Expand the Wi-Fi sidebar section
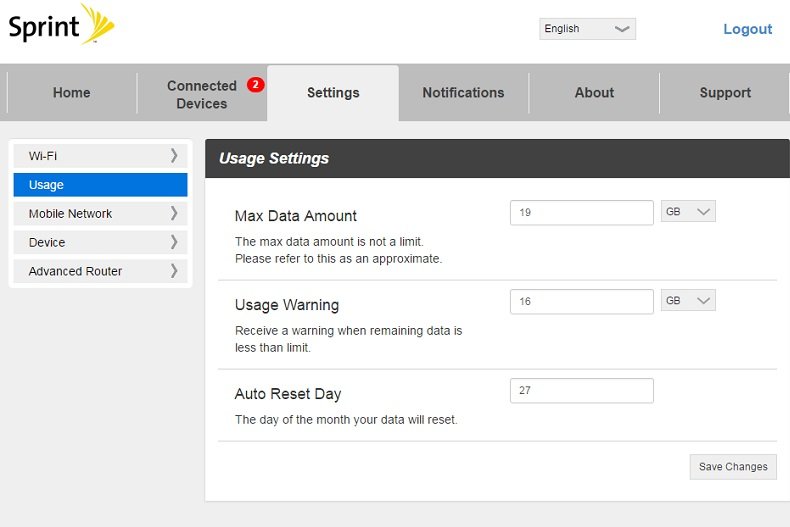This screenshot has width=790, height=527. point(100,156)
